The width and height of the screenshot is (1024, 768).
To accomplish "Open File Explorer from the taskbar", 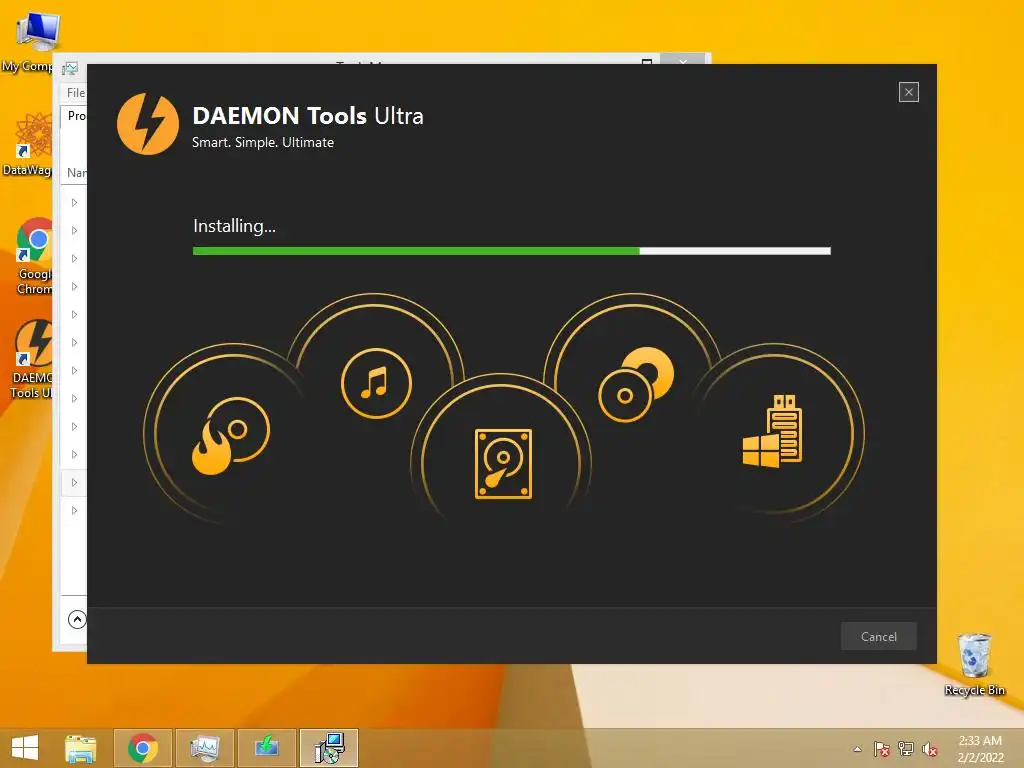I will (x=80, y=748).
